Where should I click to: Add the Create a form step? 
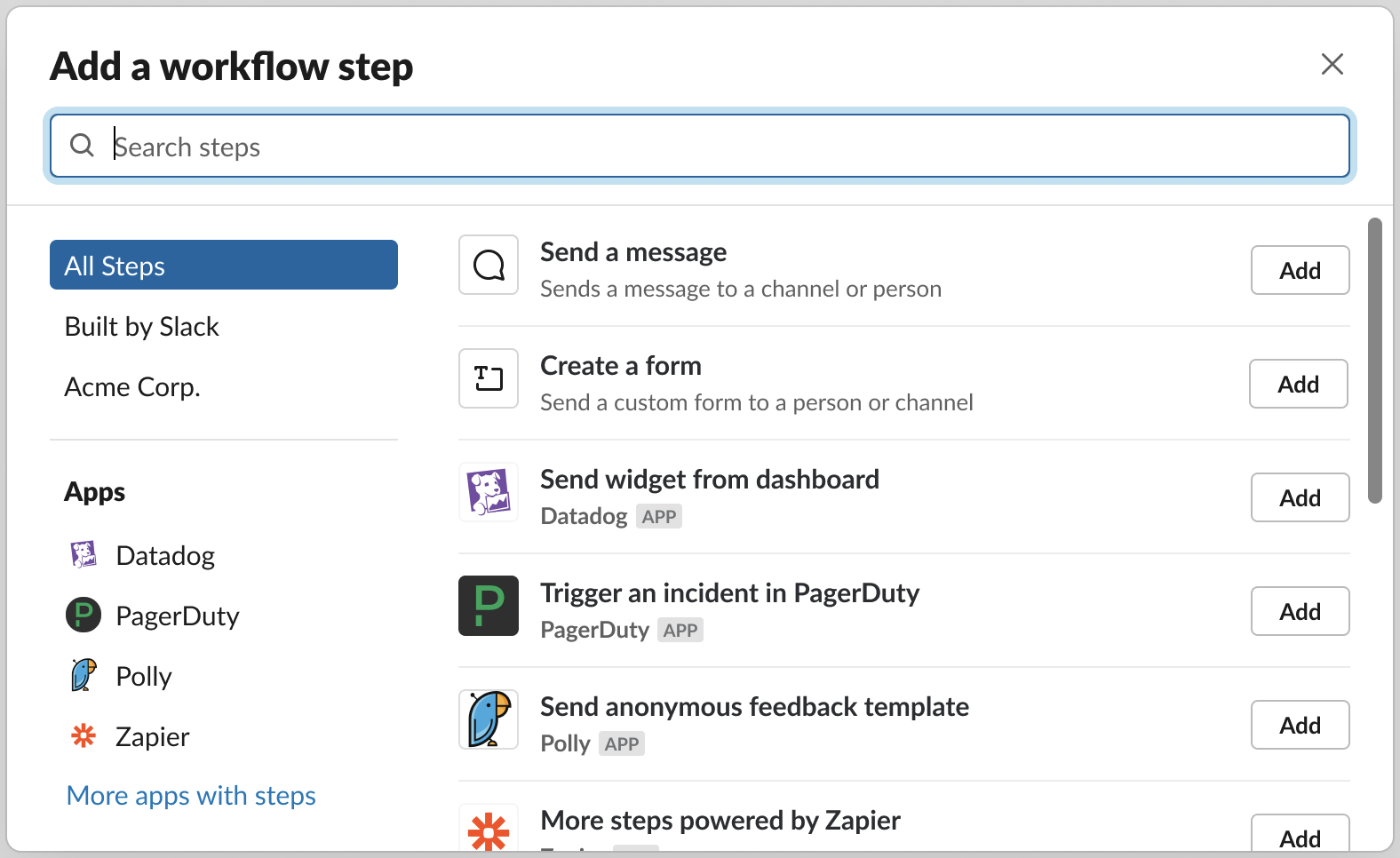[1298, 384]
